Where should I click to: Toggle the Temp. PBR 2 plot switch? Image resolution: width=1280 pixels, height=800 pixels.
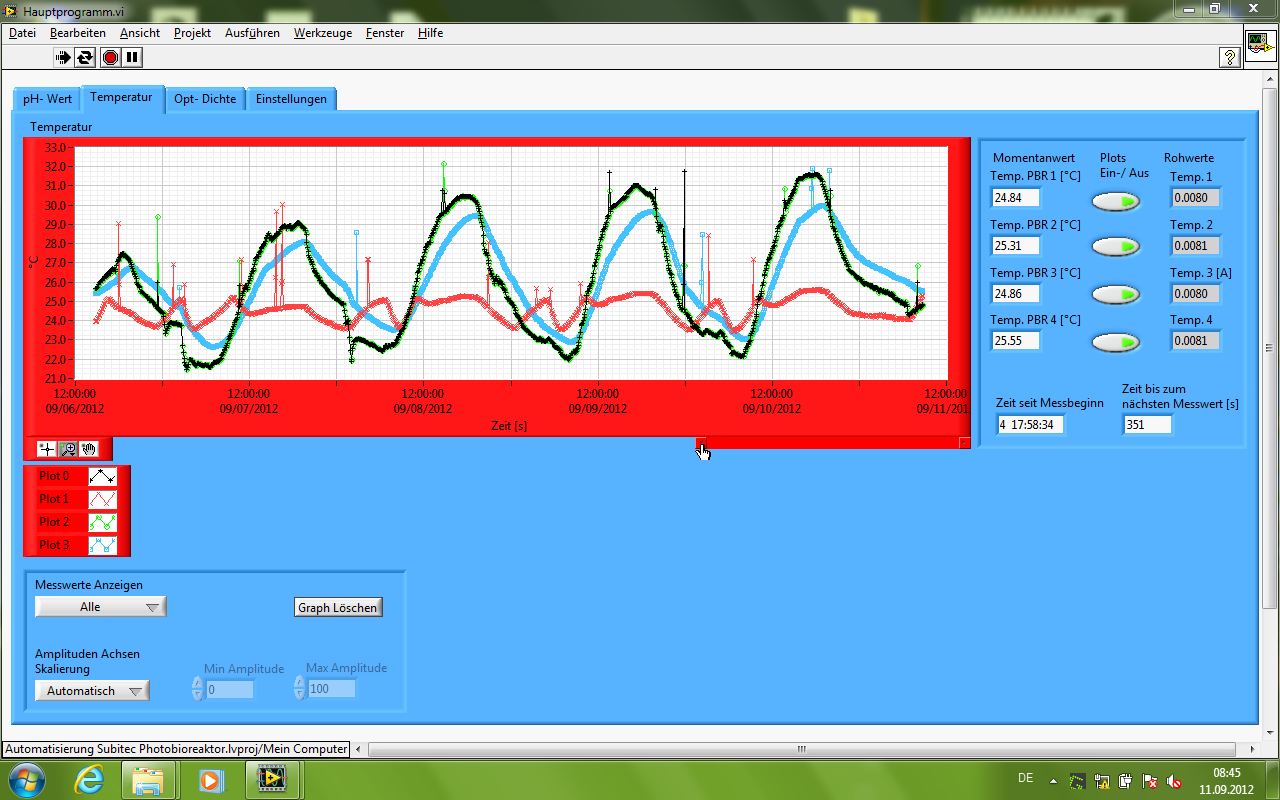tap(1115, 246)
